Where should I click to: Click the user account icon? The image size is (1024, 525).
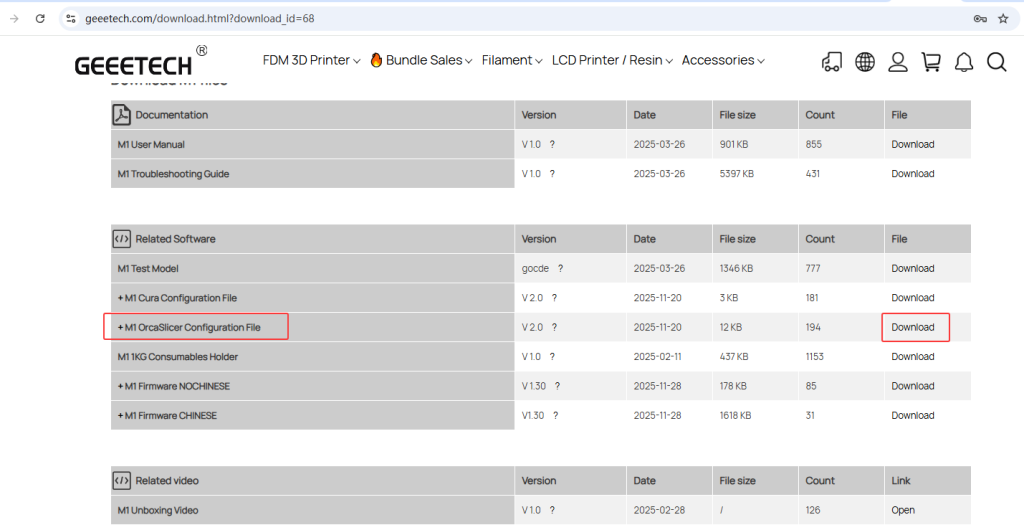pos(898,62)
